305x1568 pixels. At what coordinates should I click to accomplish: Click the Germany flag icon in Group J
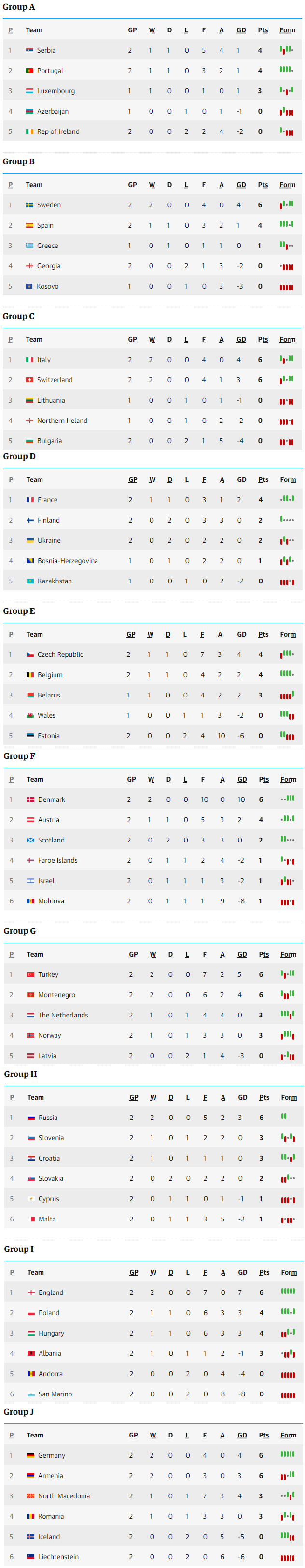pyautogui.click(x=31, y=1455)
